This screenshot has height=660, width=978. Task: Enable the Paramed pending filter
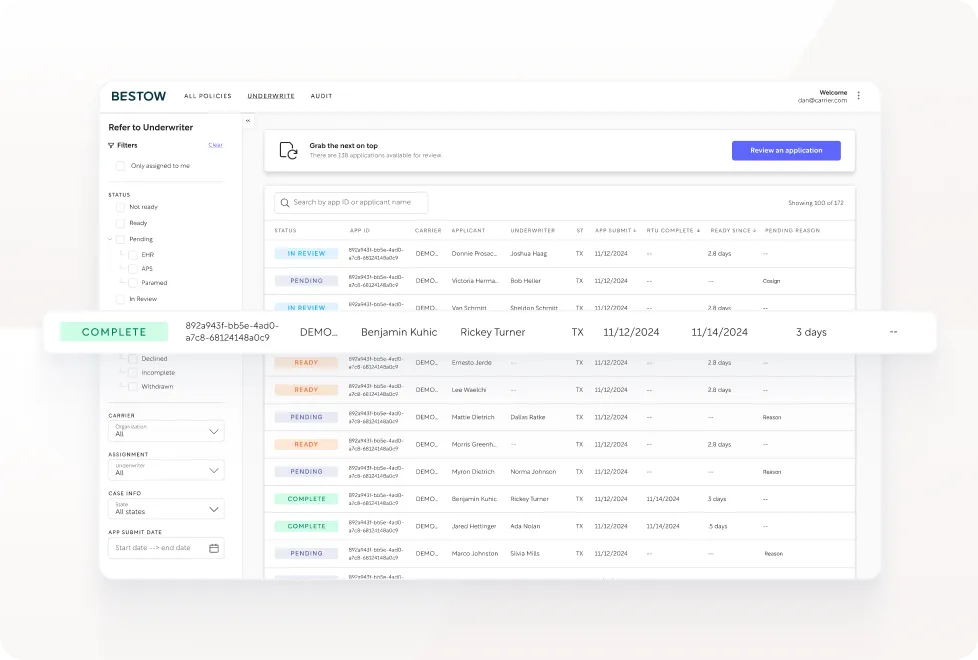133,283
